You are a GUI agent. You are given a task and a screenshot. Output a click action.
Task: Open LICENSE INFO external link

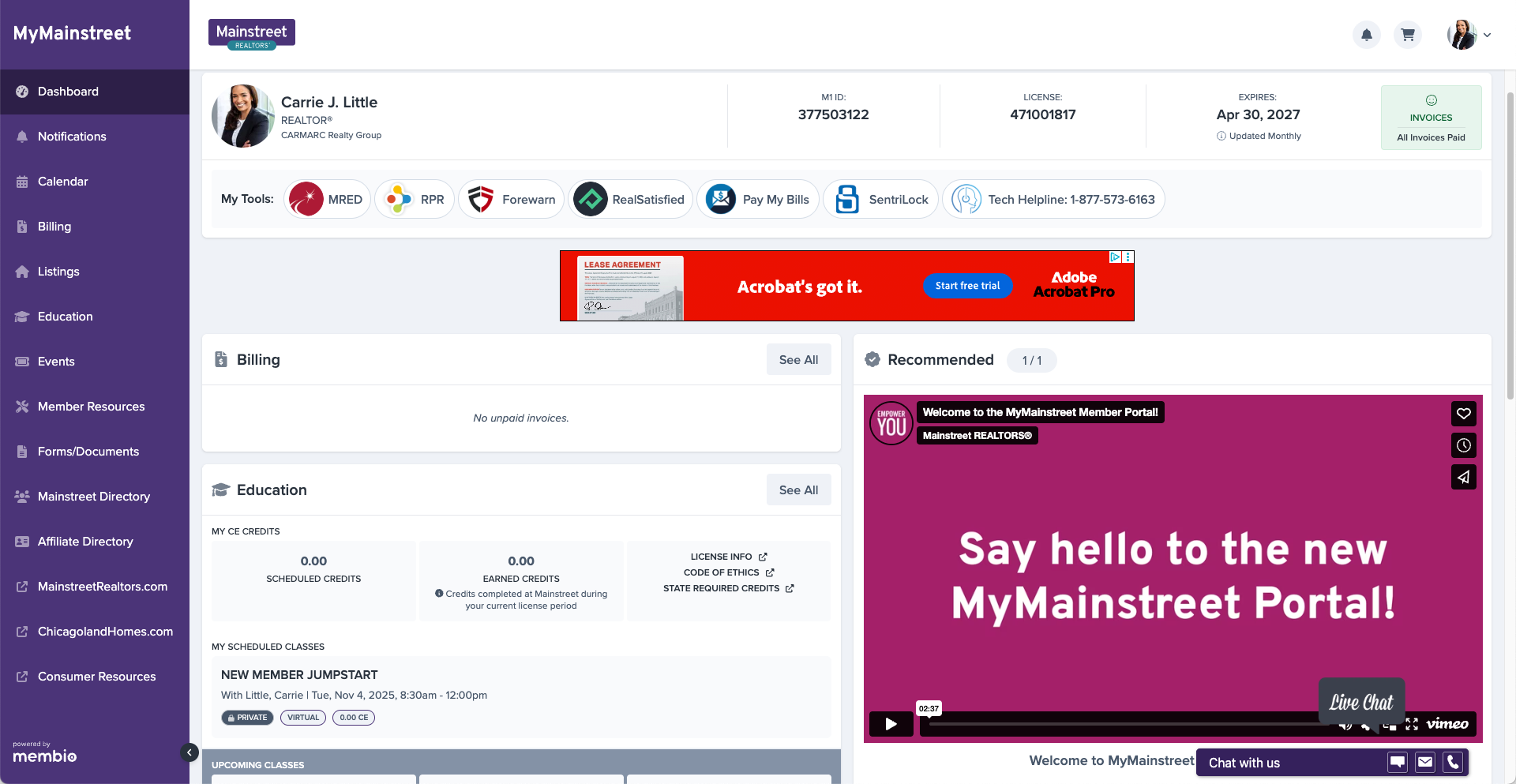[728, 557]
